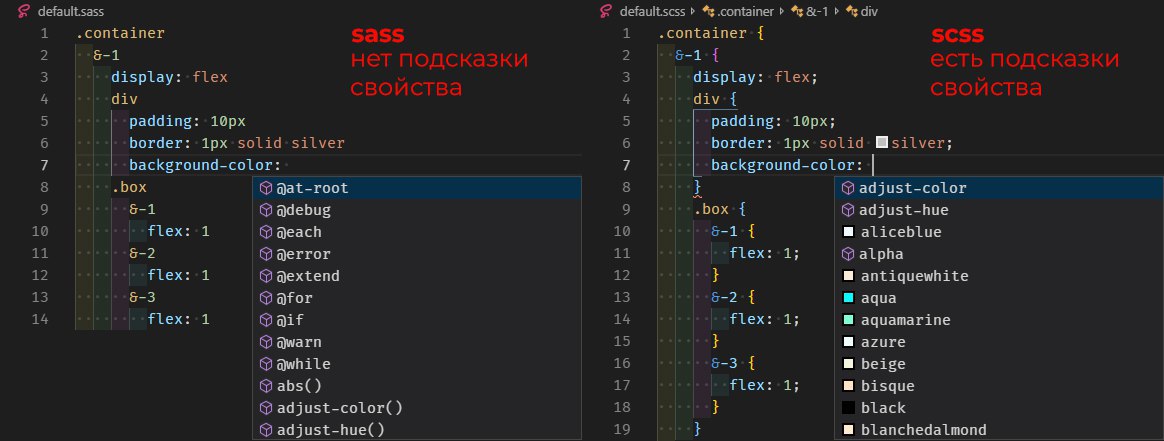The width and height of the screenshot is (1164, 441).
Task: Click line number 17 in scss editor
Action: pos(622,385)
